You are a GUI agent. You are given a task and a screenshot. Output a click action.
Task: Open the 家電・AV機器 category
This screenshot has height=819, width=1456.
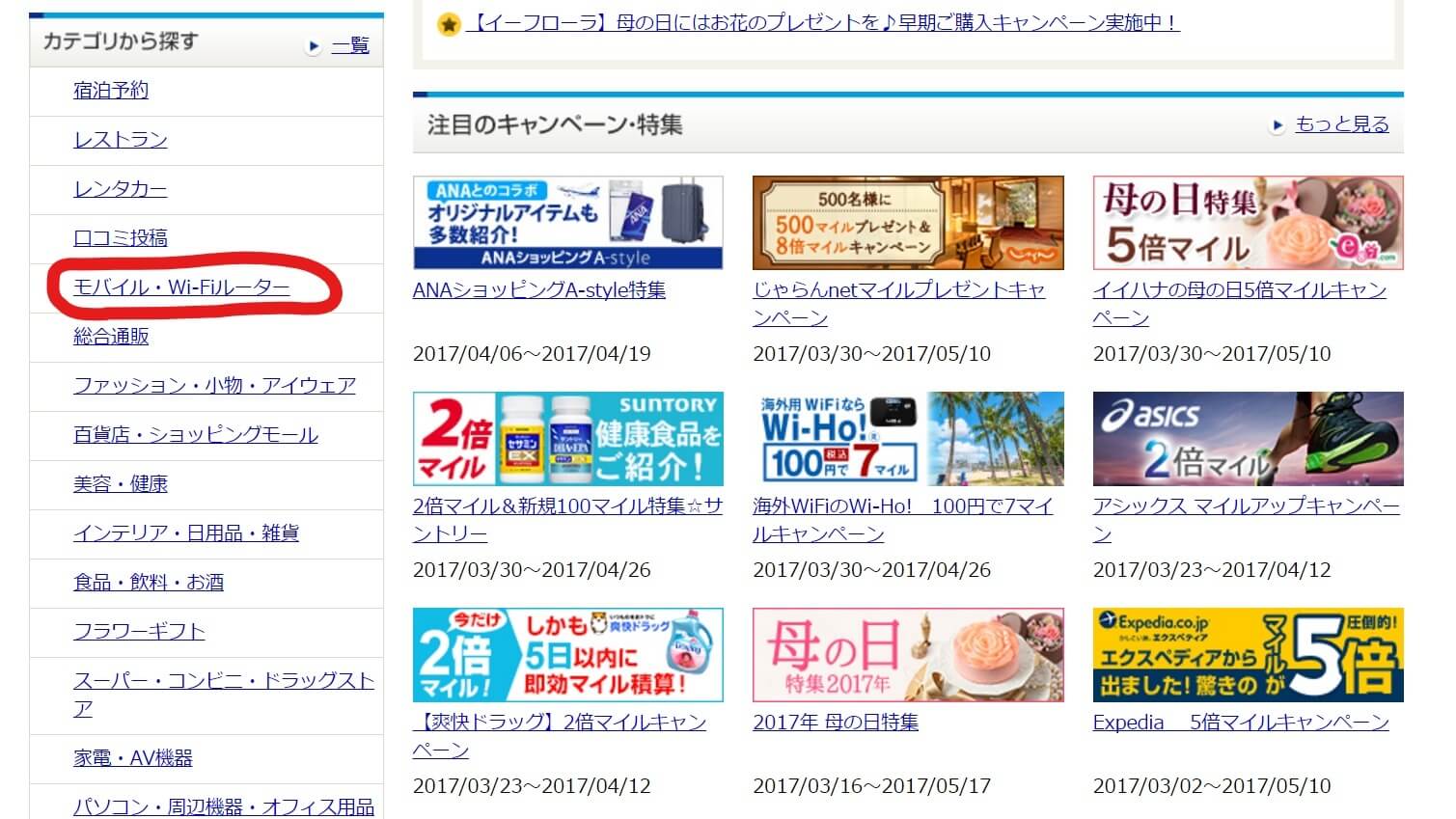[x=132, y=758]
